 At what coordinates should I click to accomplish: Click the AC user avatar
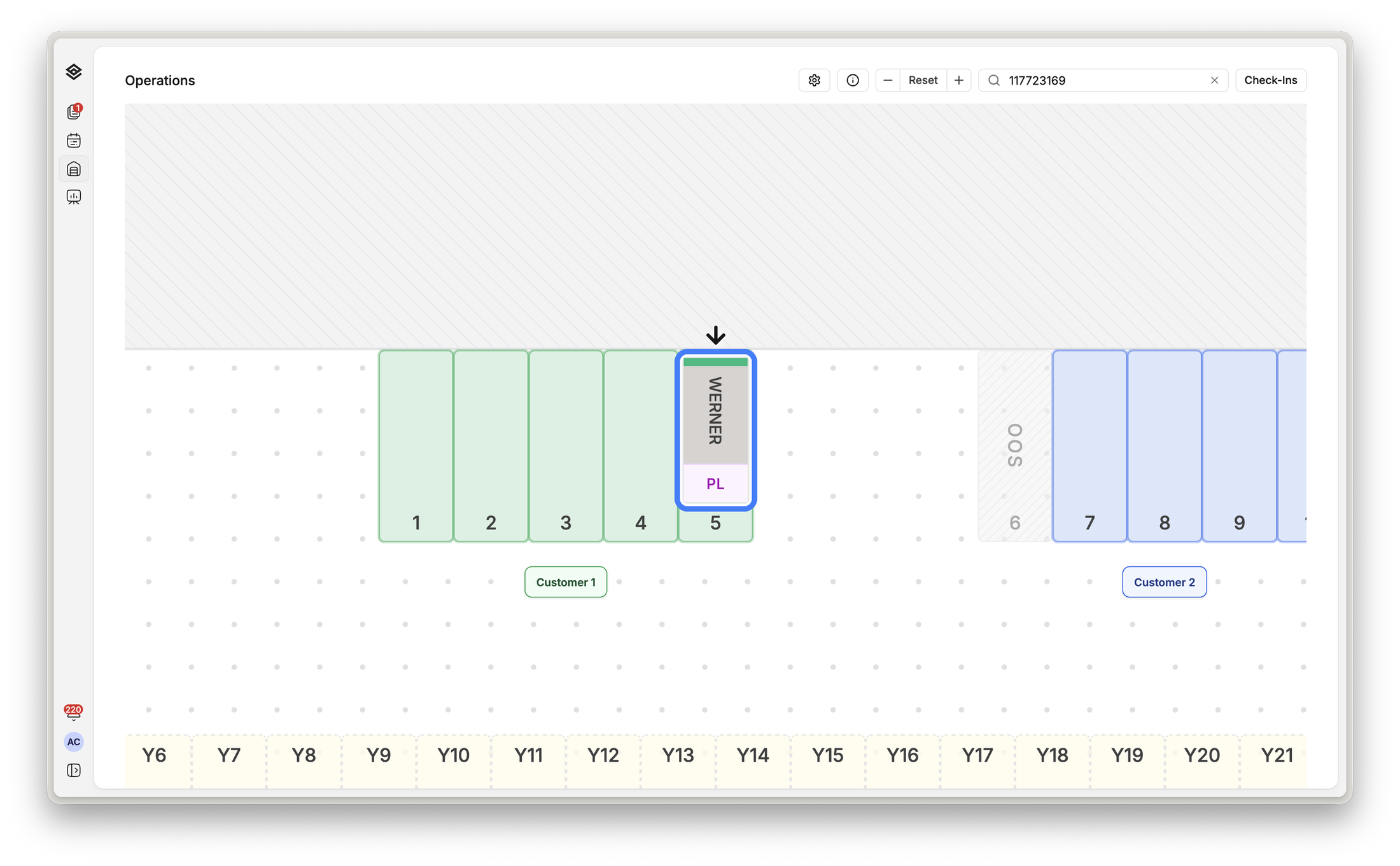click(74, 741)
